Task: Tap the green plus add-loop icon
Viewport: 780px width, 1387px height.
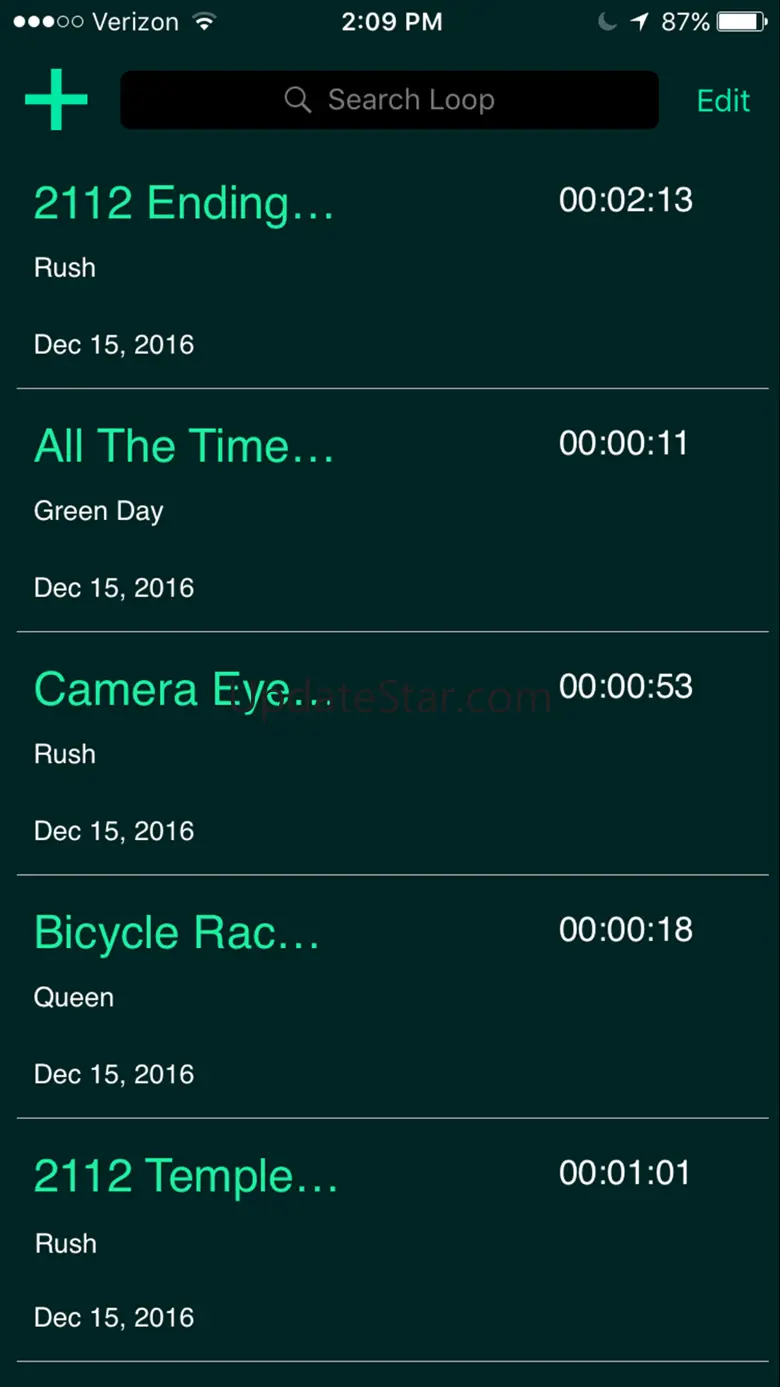Action: coord(56,99)
